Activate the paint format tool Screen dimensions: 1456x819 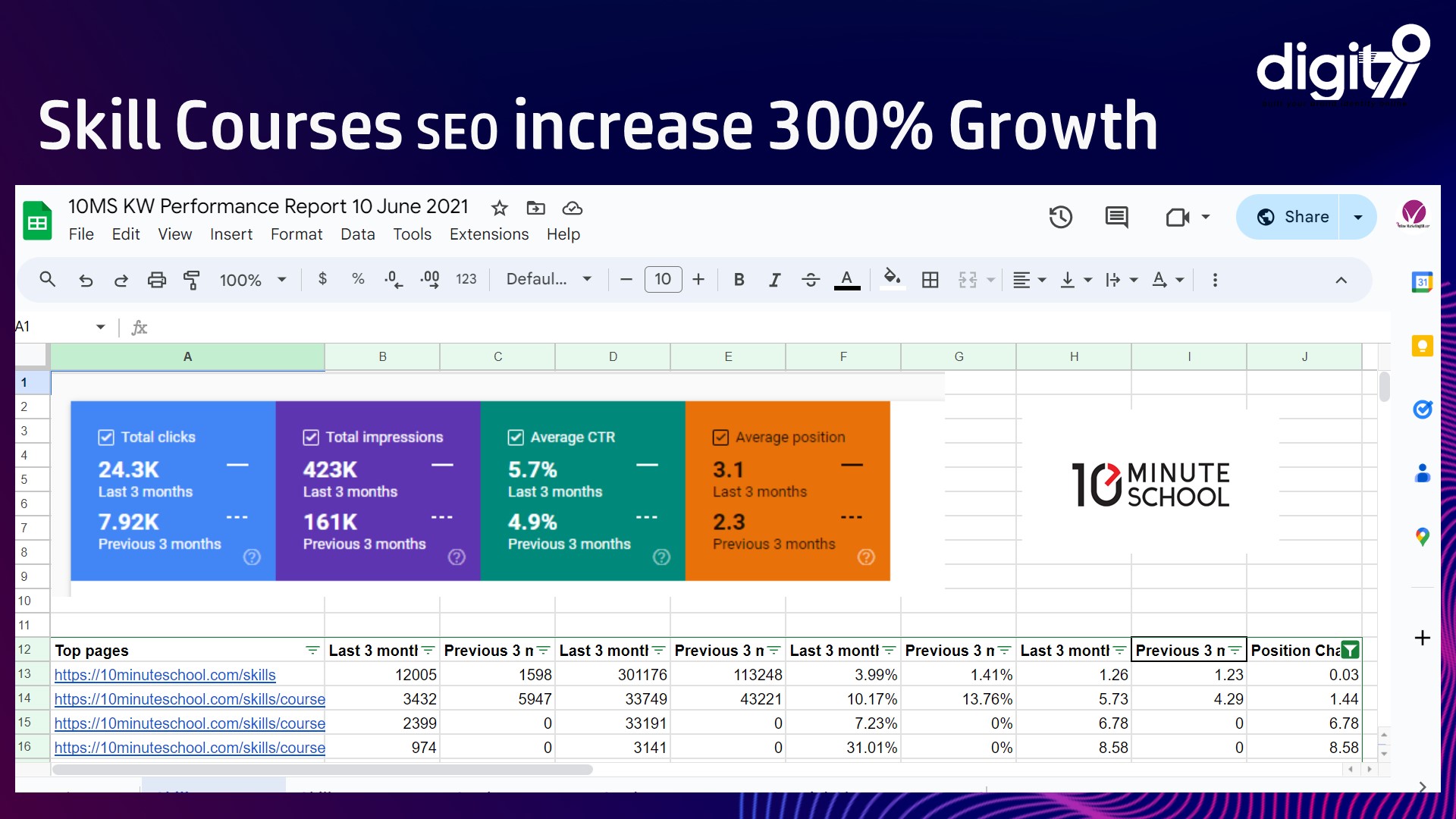click(192, 281)
